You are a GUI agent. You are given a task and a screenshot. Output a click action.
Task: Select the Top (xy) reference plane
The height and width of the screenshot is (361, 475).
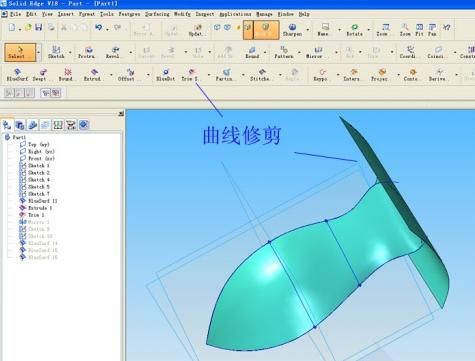pyautogui.click(x=35, y=144)
